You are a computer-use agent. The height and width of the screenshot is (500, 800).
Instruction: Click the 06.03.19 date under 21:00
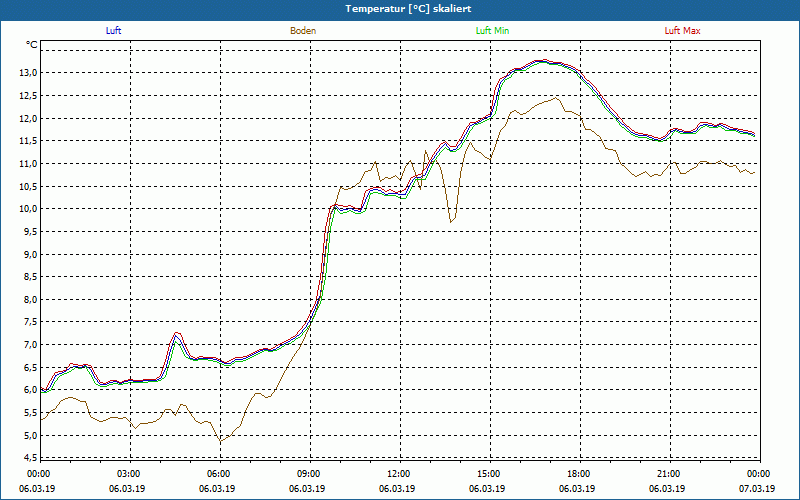pos(667,488)
